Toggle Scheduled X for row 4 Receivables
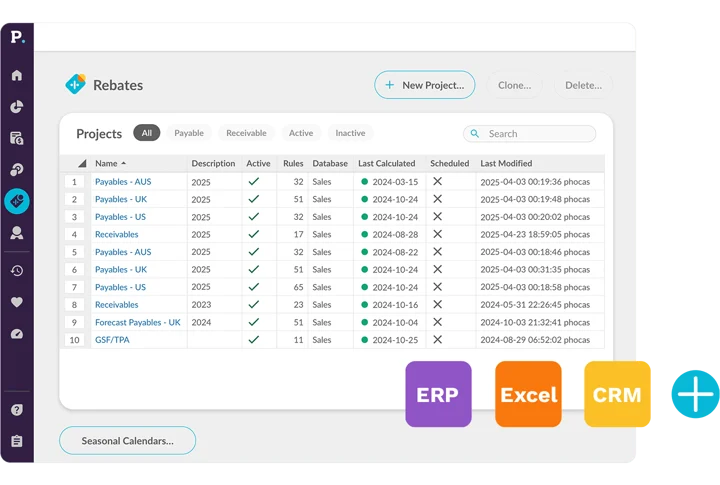720x485 pixels. point(438,234)
